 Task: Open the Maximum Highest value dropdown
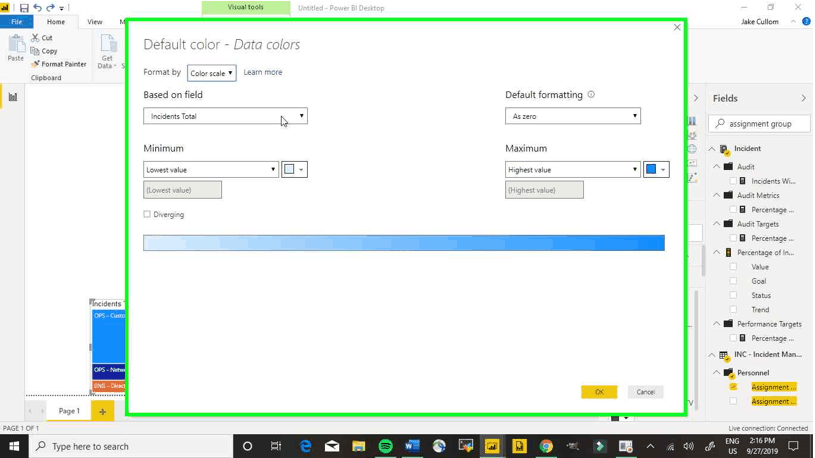pos(573,169)
